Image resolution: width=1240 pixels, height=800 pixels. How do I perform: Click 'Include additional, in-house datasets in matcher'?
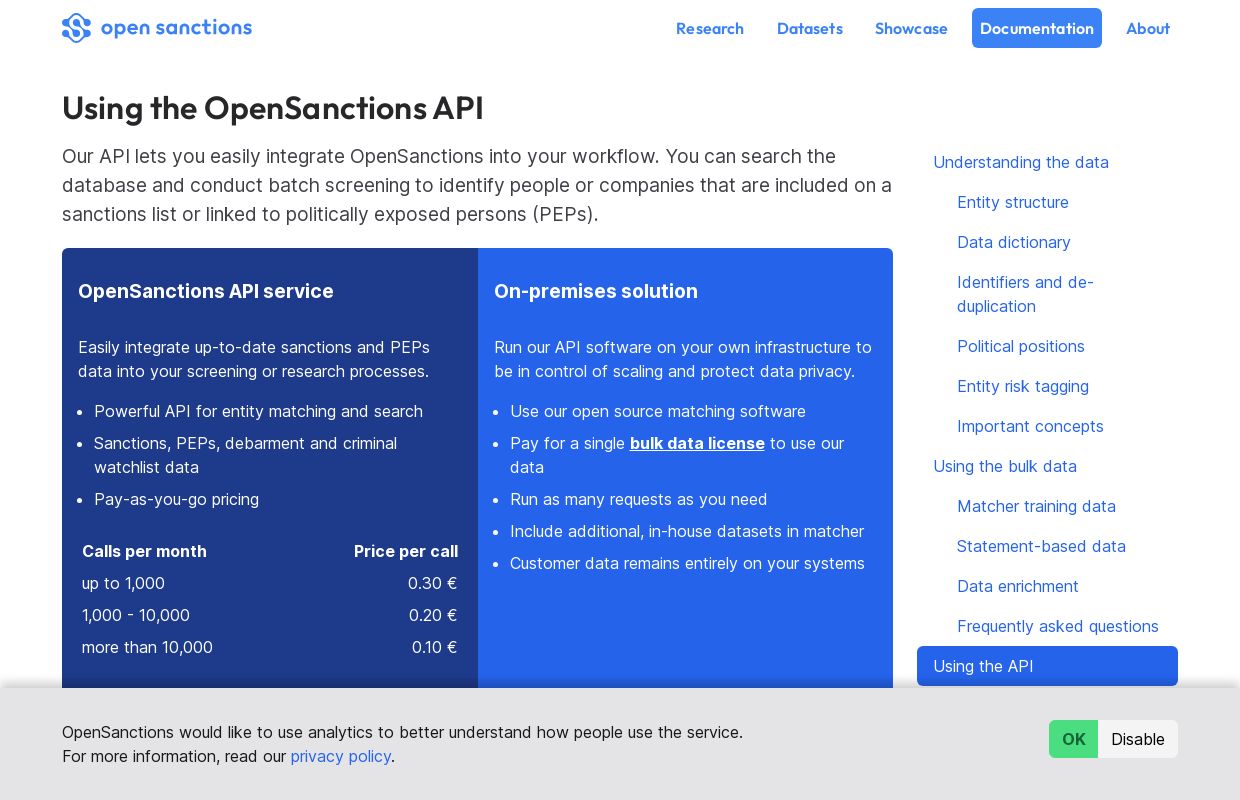click(x=687, y=531)
